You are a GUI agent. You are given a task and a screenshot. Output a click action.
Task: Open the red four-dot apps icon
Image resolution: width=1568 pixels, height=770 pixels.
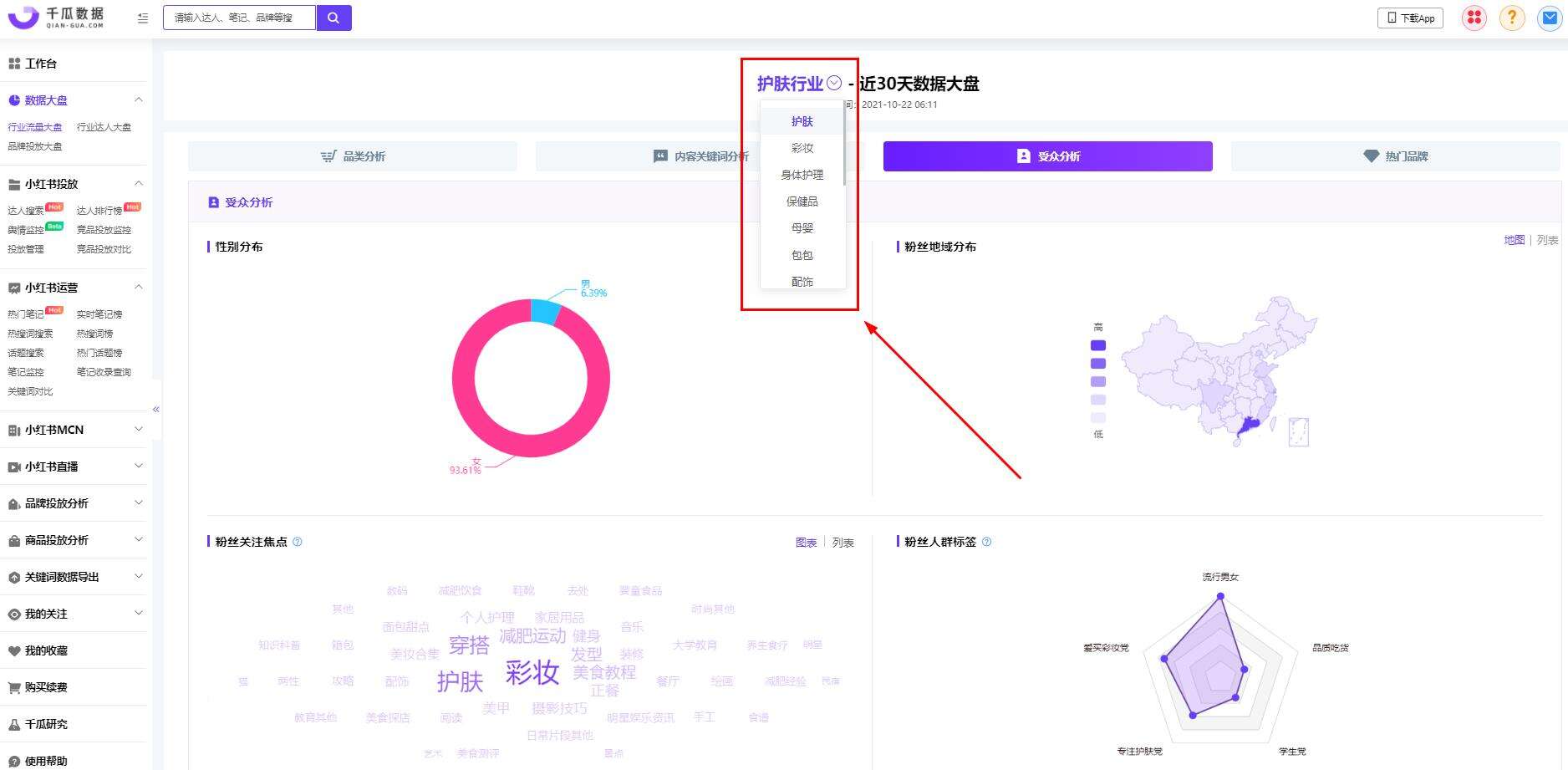[x=1474, y=18]
